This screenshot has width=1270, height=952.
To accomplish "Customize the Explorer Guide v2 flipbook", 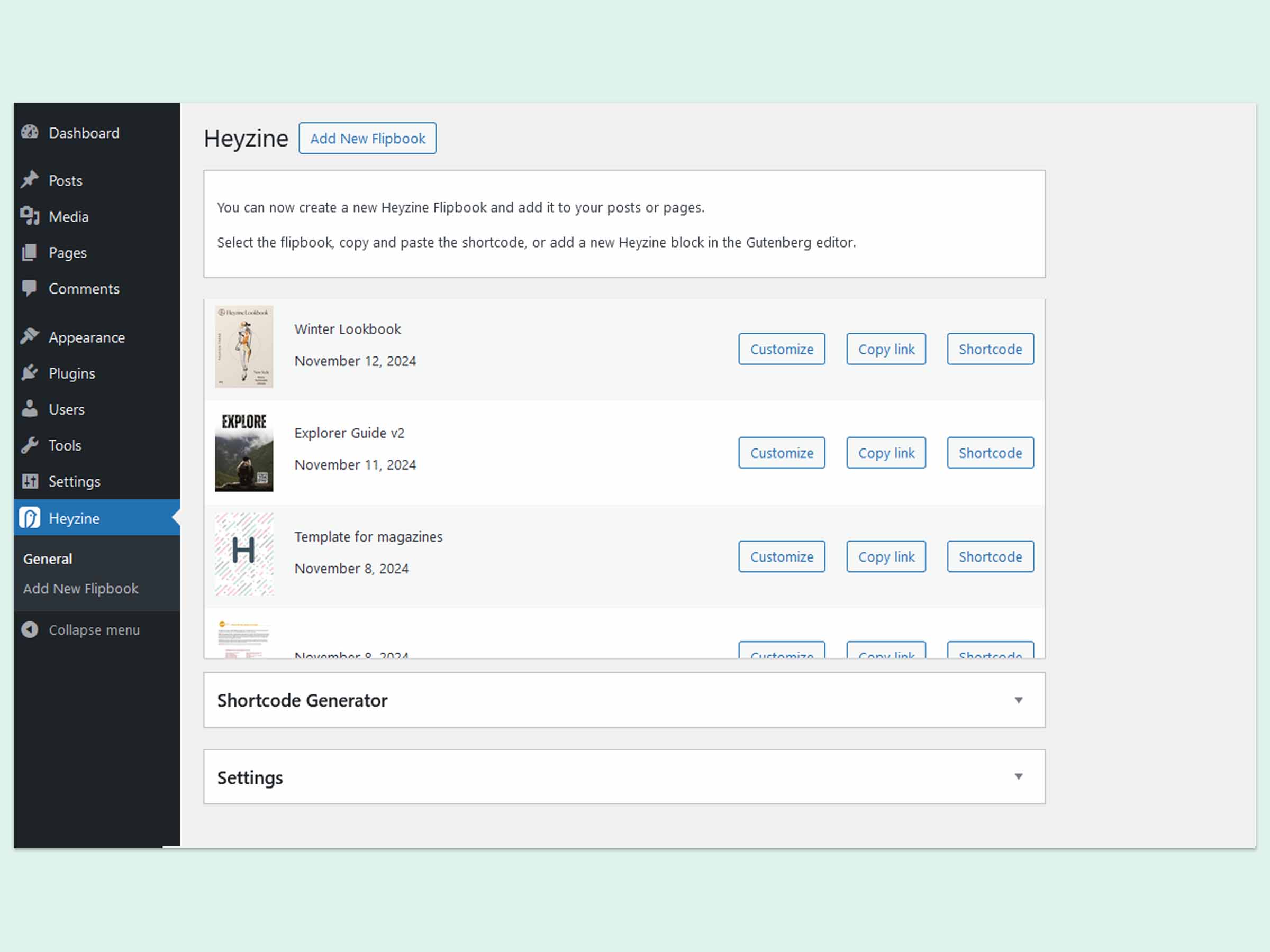I will (782, 453).
